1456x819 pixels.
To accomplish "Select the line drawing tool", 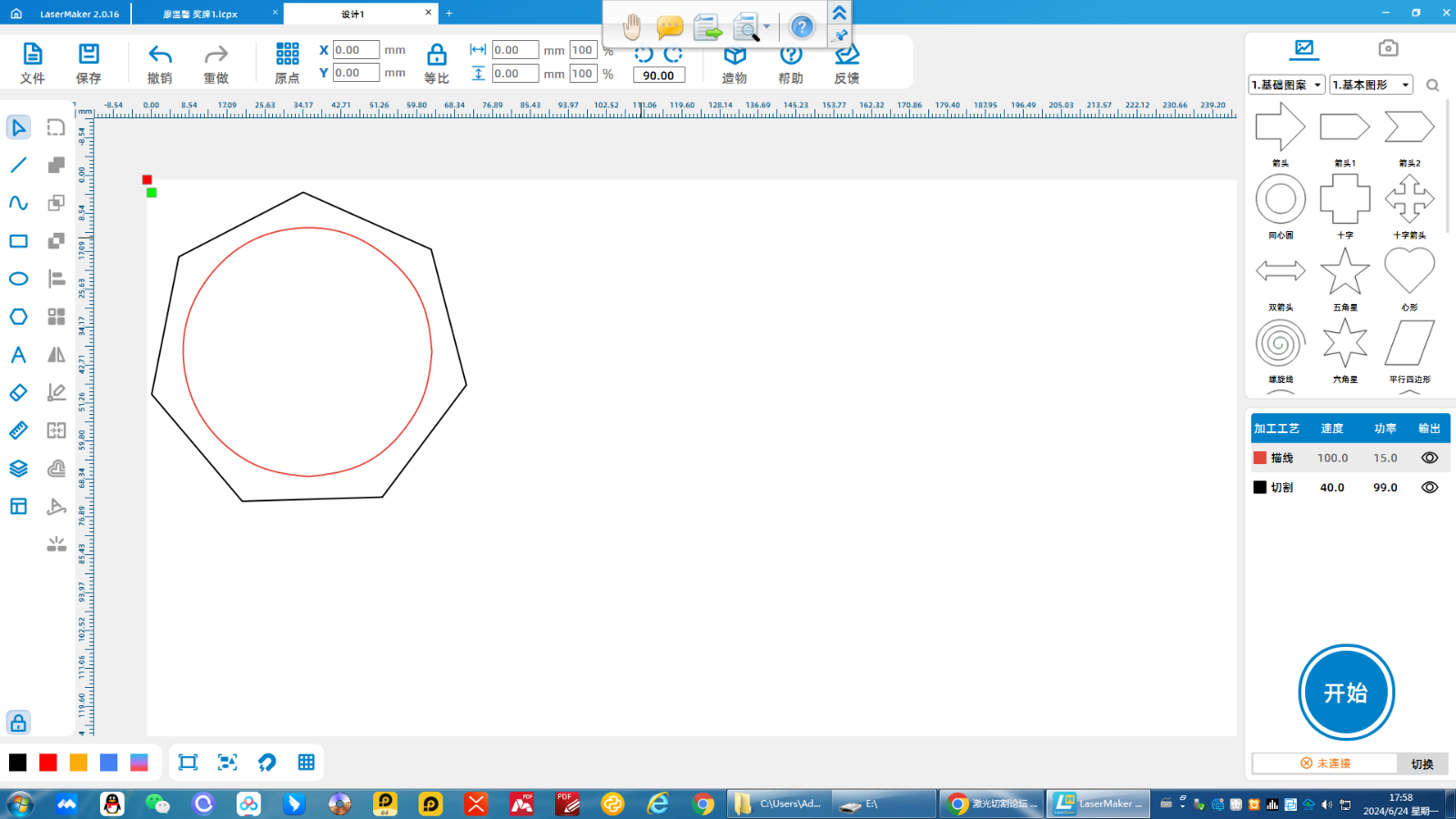I will pyautogui.click(x=18, y=165).
